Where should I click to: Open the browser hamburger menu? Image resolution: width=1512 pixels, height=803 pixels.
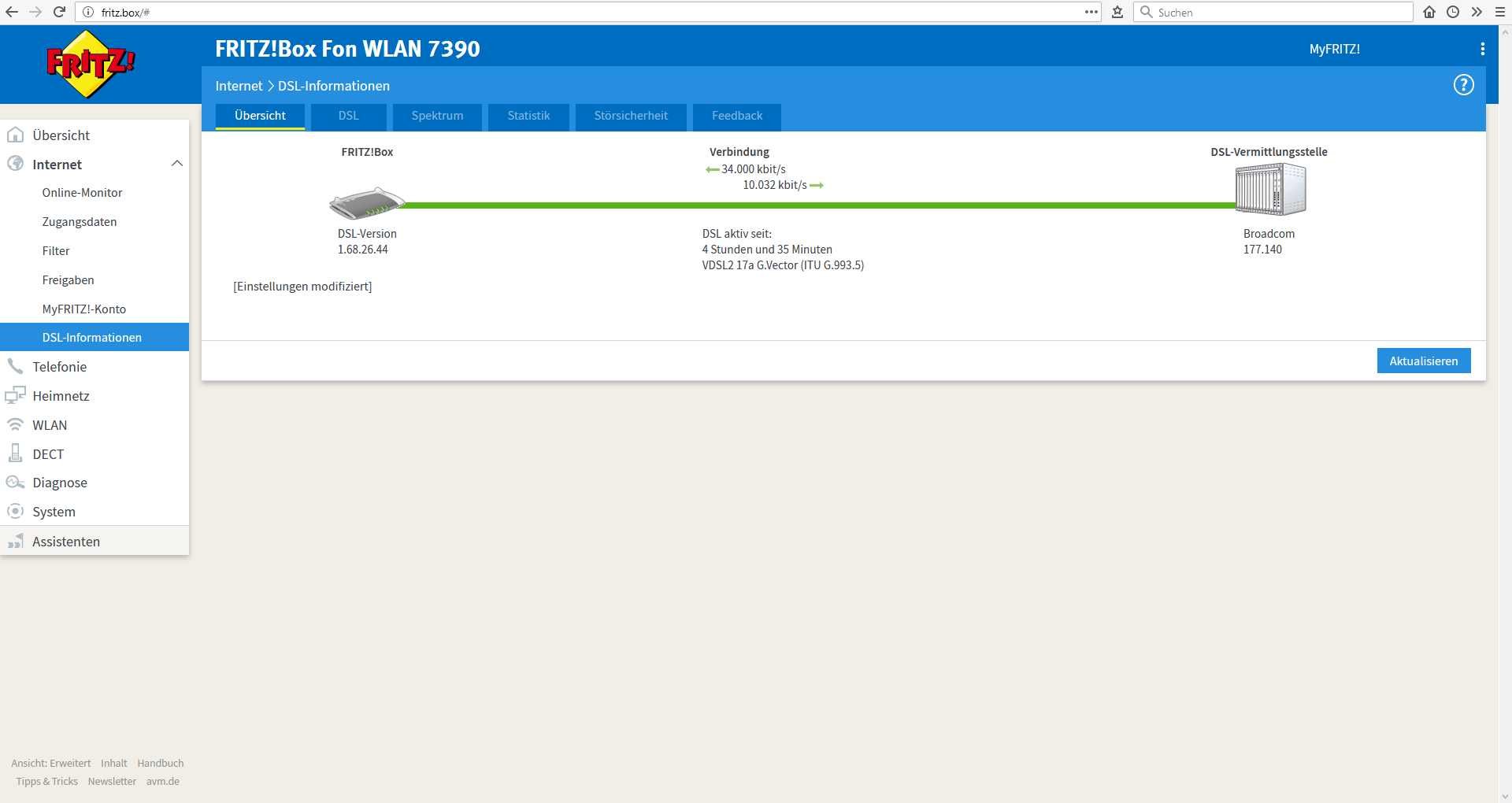[x=1500, y=12]
